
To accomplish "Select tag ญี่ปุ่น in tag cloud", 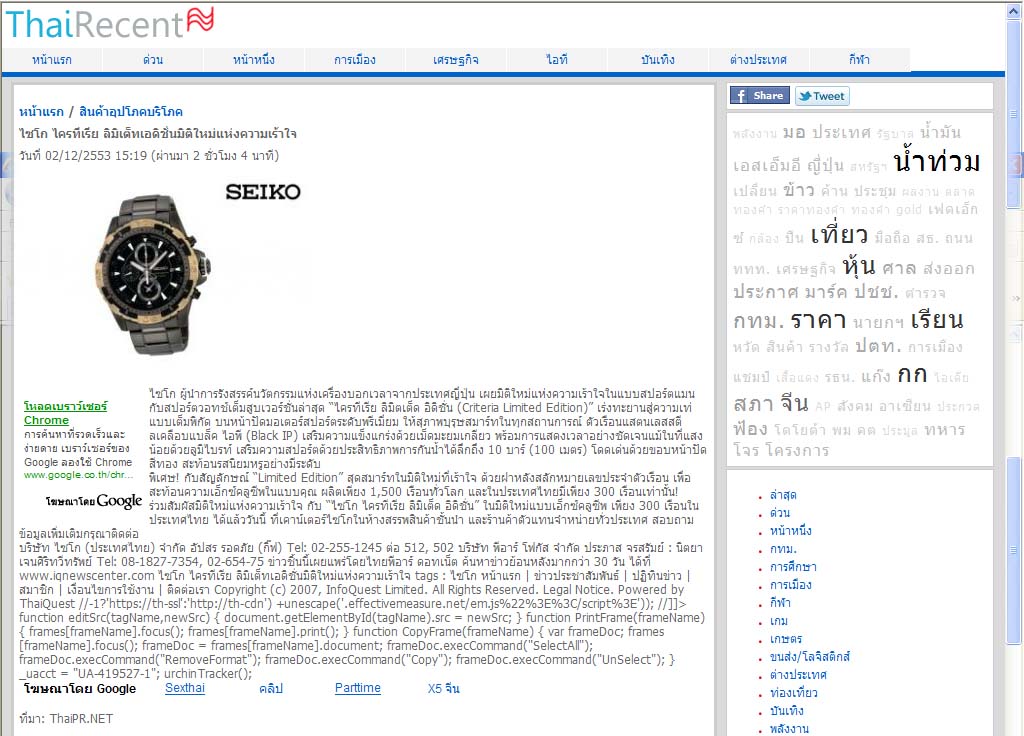I will [x=825, y=165].
